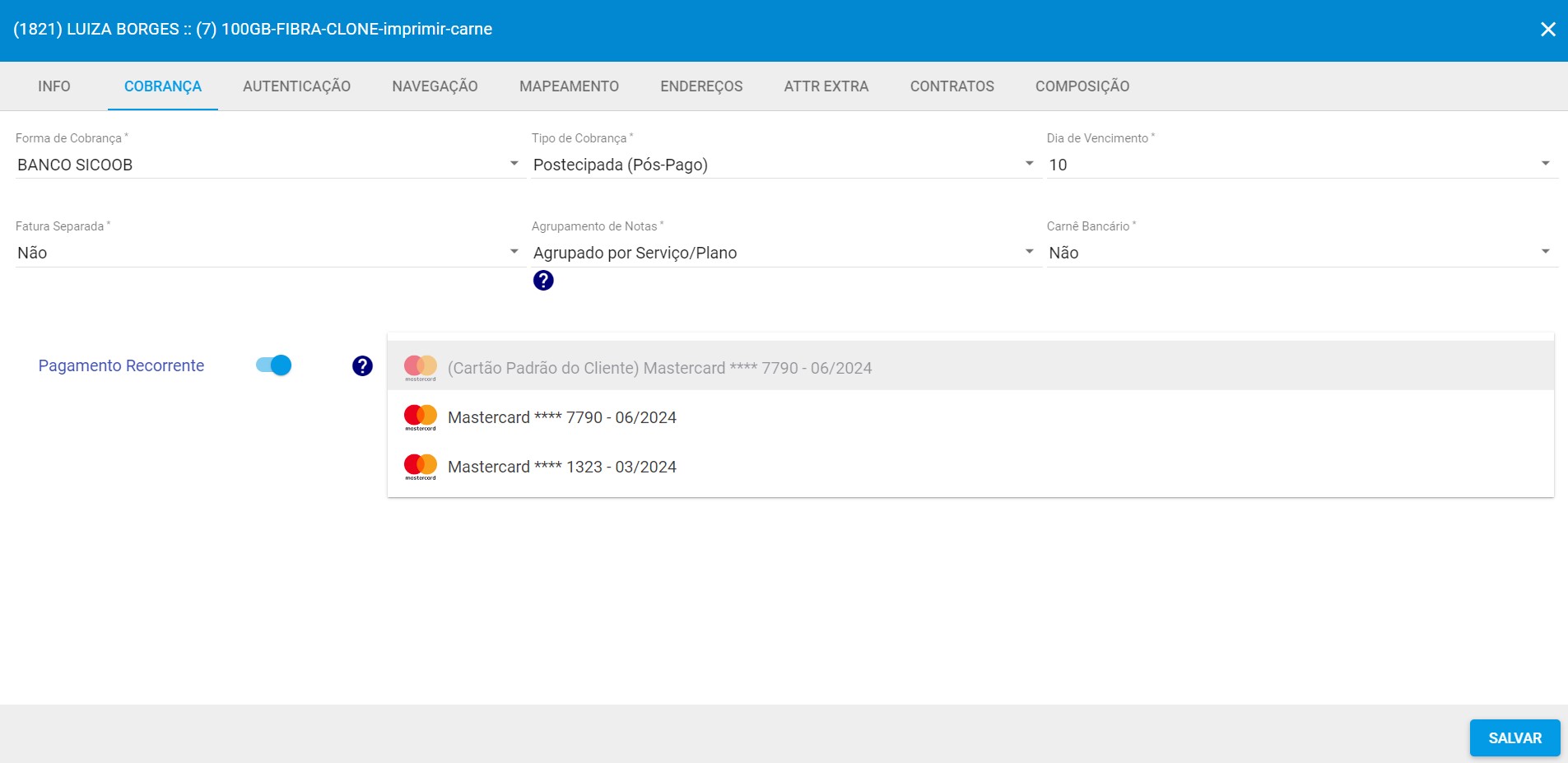Open the Fatura Separada dropdown

point(269,253)
